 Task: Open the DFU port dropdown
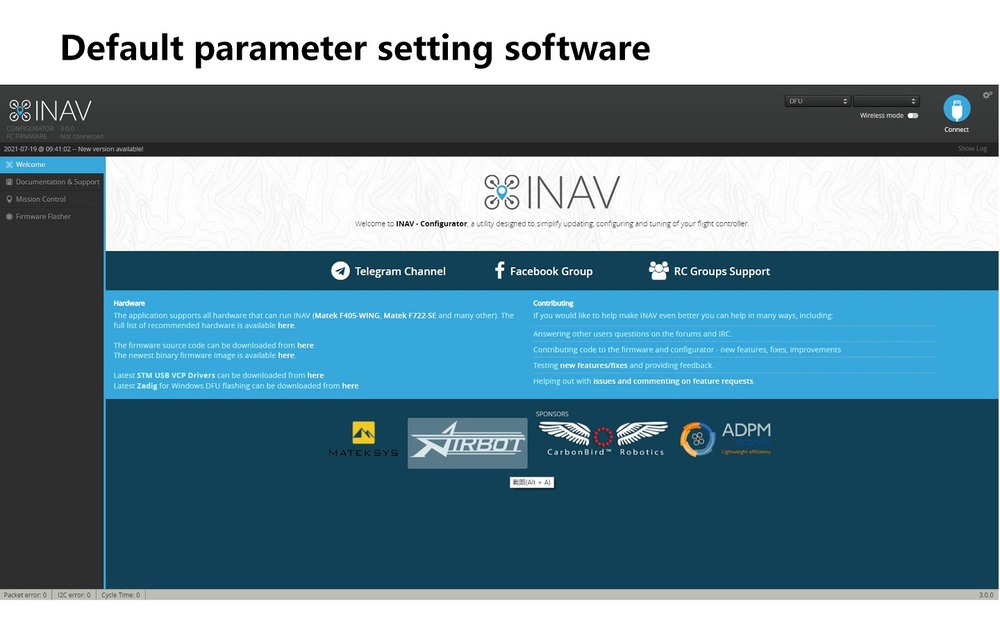point(818,101)
